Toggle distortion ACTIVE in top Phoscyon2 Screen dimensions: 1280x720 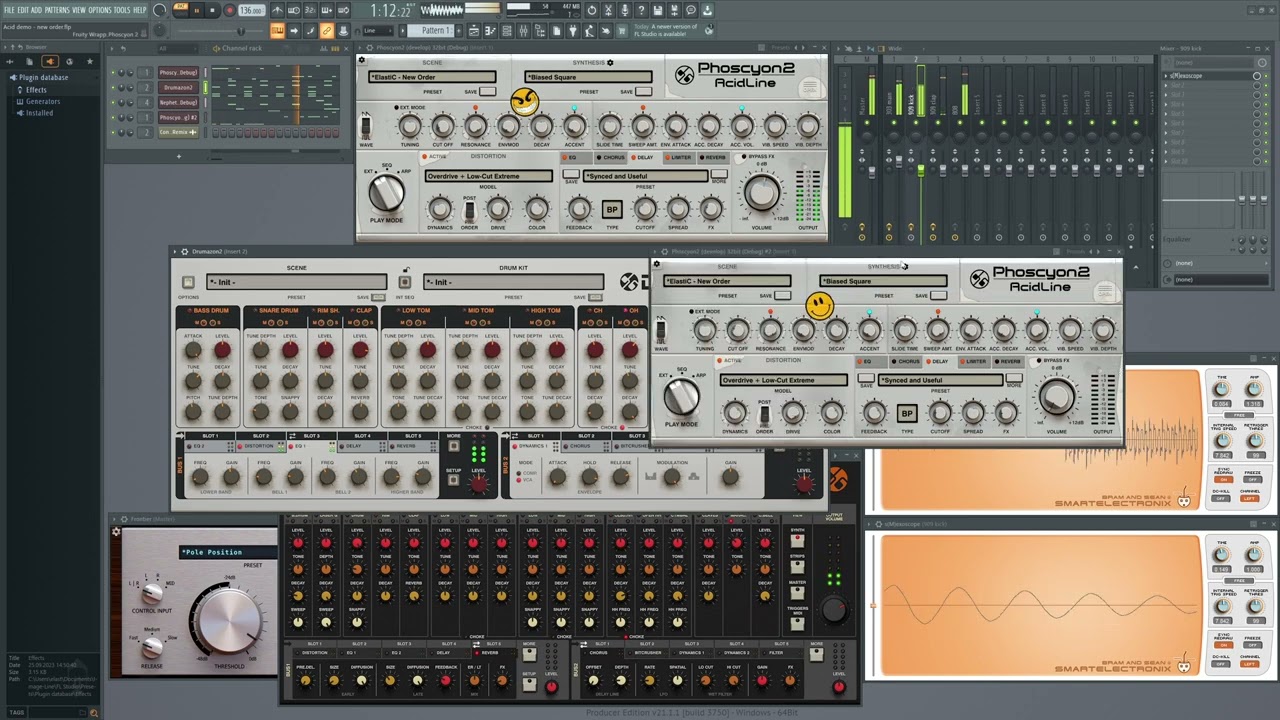(x=435, y=157)
